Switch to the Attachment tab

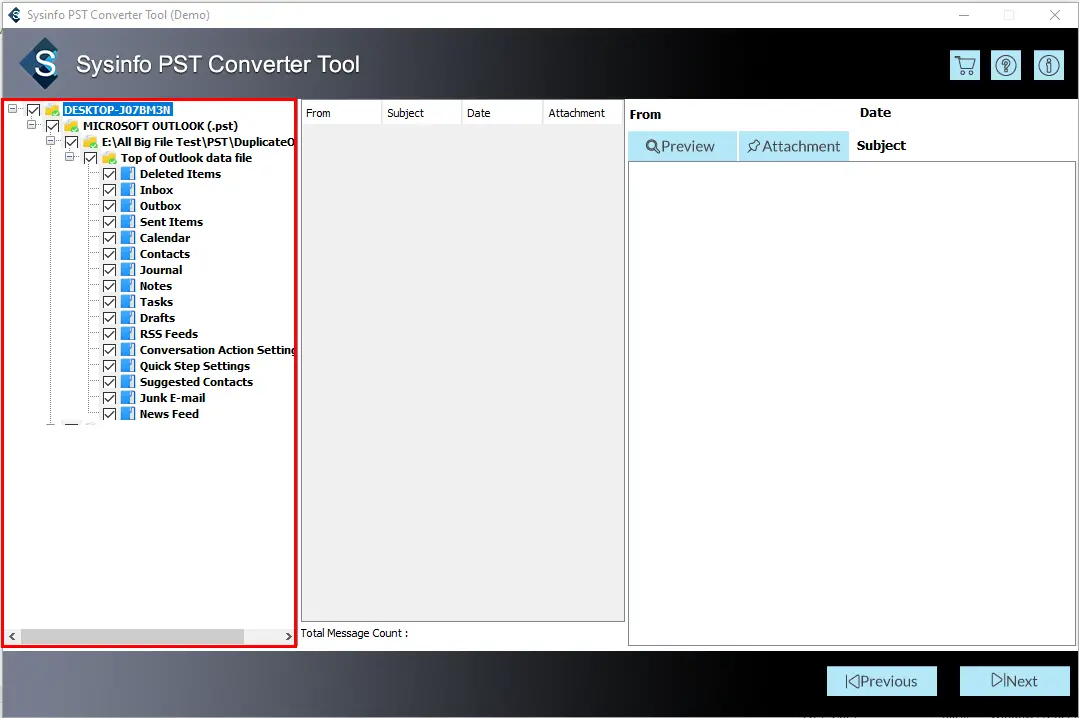click(x=794, y=146)
